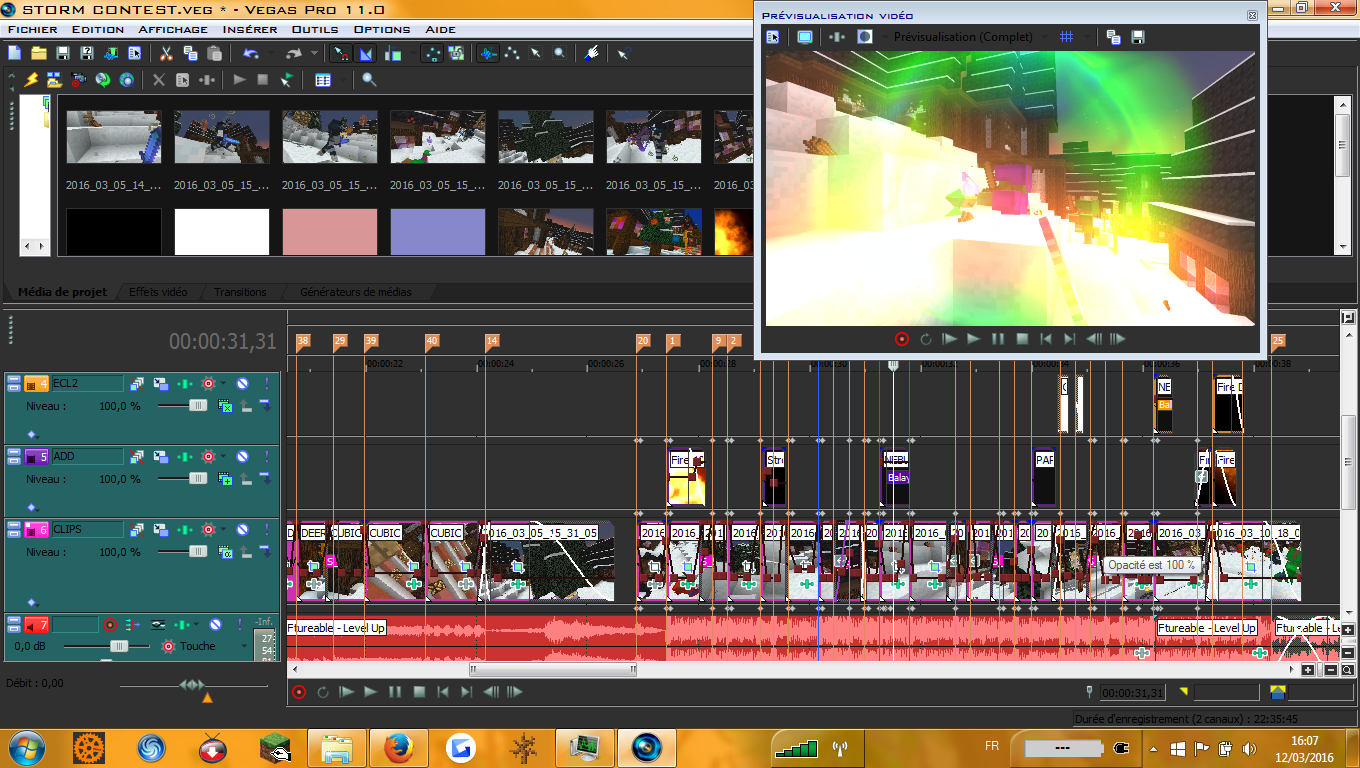Copy snapshot to clipboard in video preview
The width and height of the screenshot is (1360, 768).
pyautogui.click(x=1114, y=37)
